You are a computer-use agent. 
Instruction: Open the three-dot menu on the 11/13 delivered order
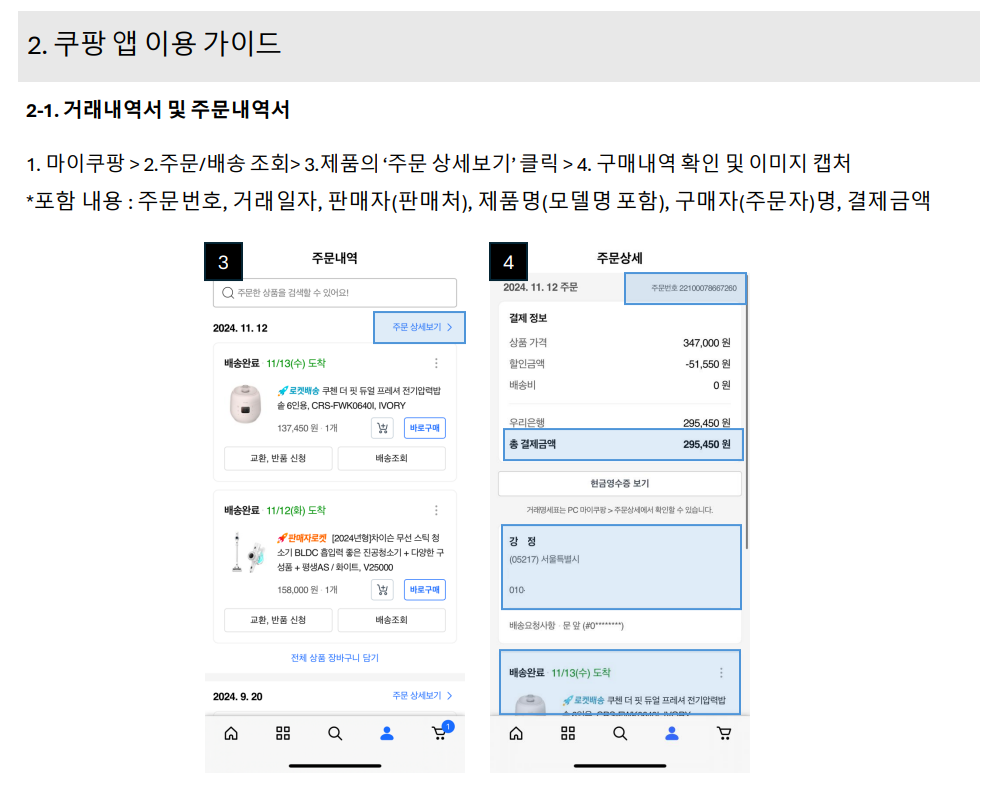coord(438,363)
